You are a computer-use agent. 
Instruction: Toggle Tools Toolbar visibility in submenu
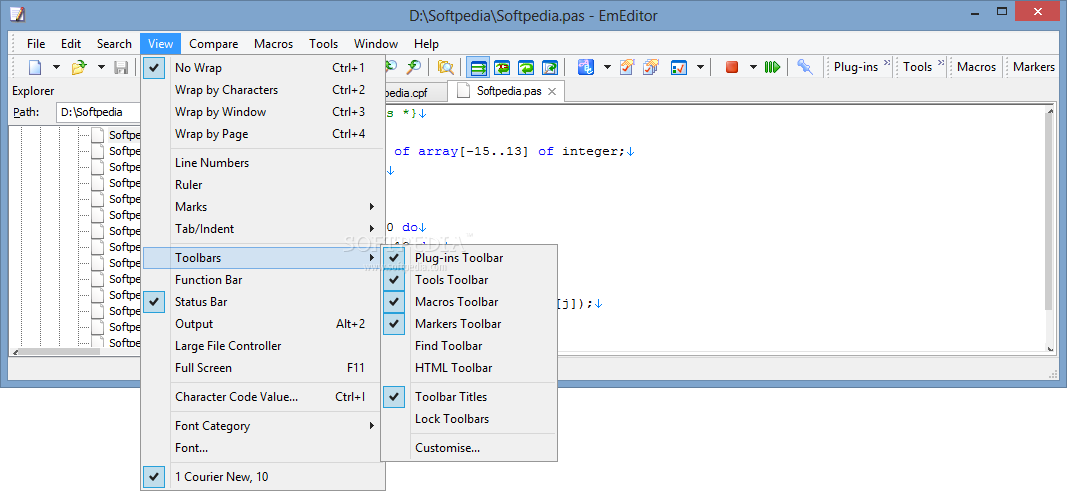click(x=470, y=280)
